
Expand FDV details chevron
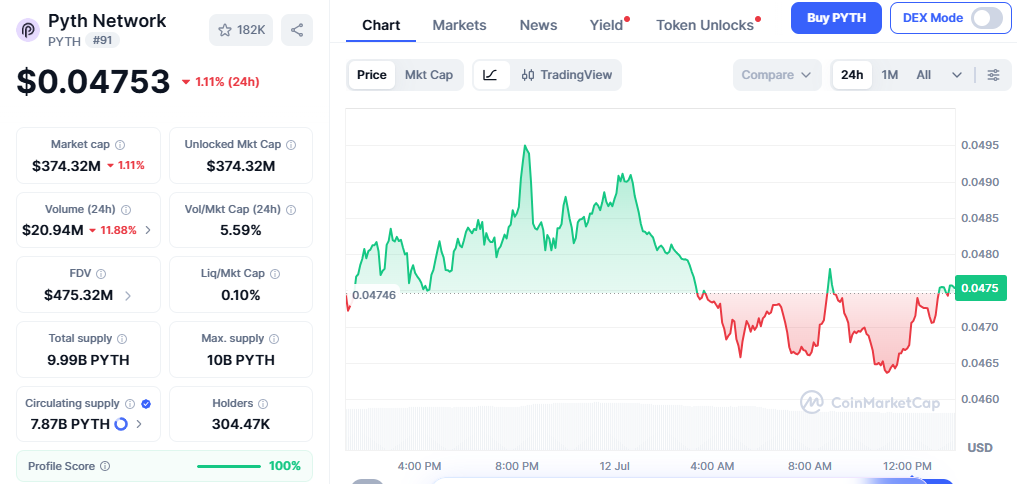tap(128, 296)
